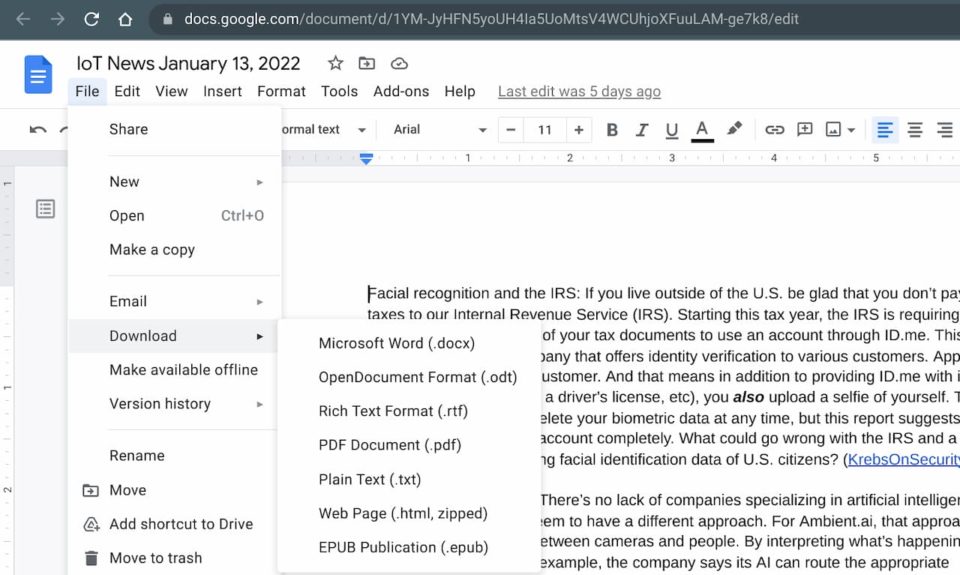Star the IoT News document

335,63
